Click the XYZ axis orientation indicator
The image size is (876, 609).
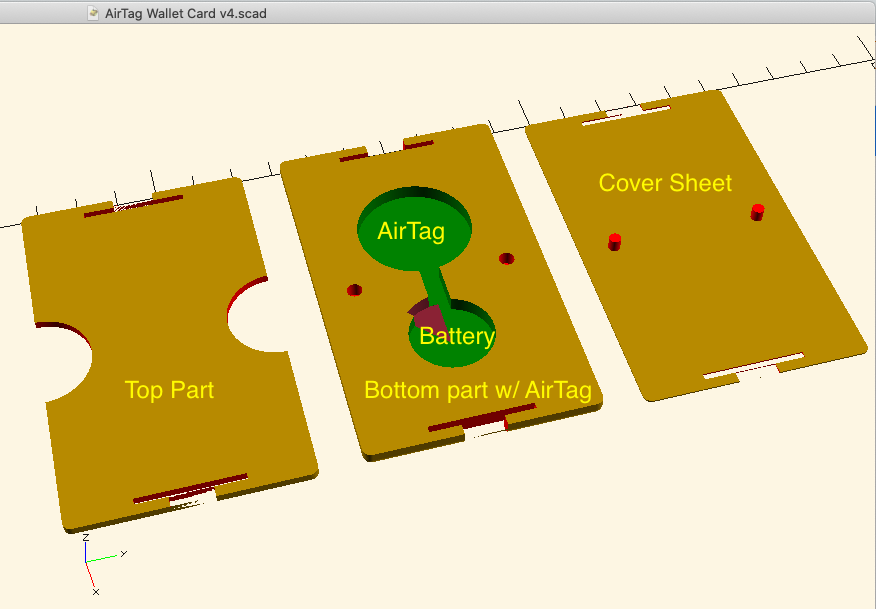tap(104, 565)
